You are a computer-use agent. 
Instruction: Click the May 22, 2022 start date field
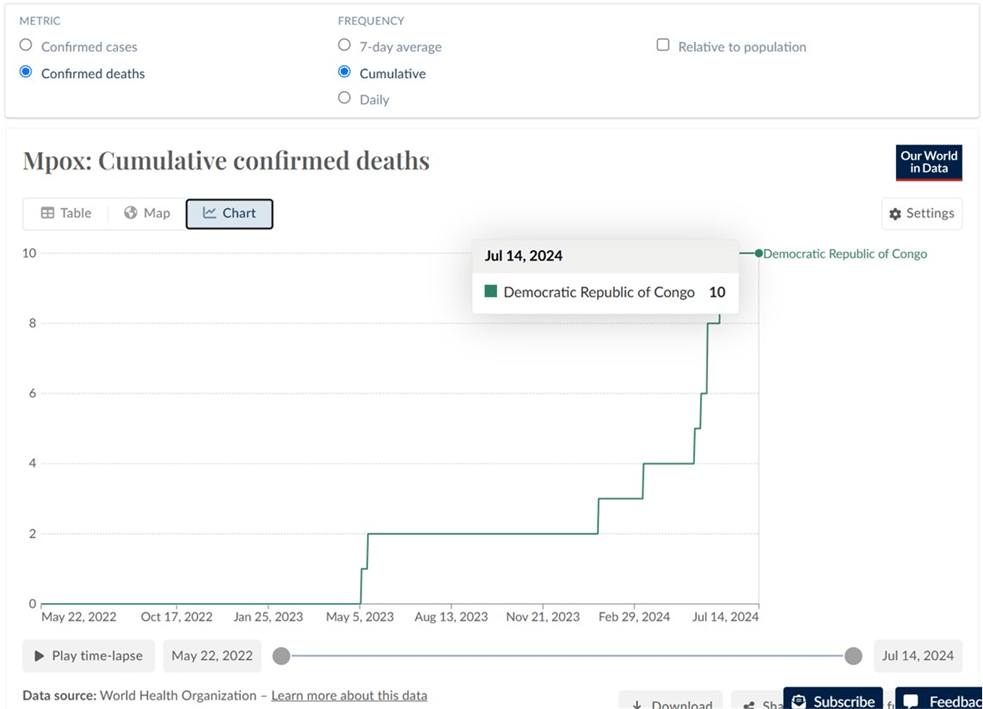212,656
